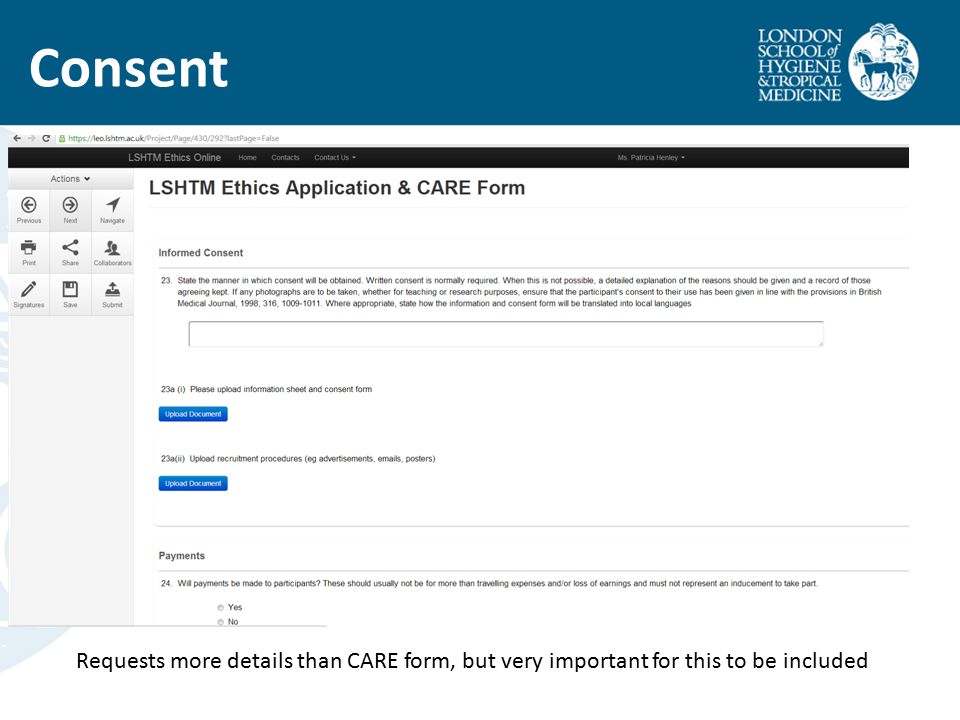The image size is (960, 720).
Task: Open Contacts in the navigation bar
Action: pyautogui.click(x=285, y=157)
